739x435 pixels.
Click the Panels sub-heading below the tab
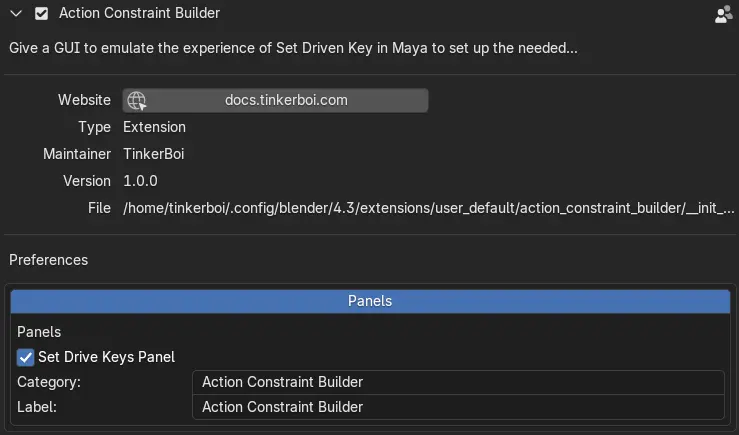pyautogui.click(x=39, y=332)
